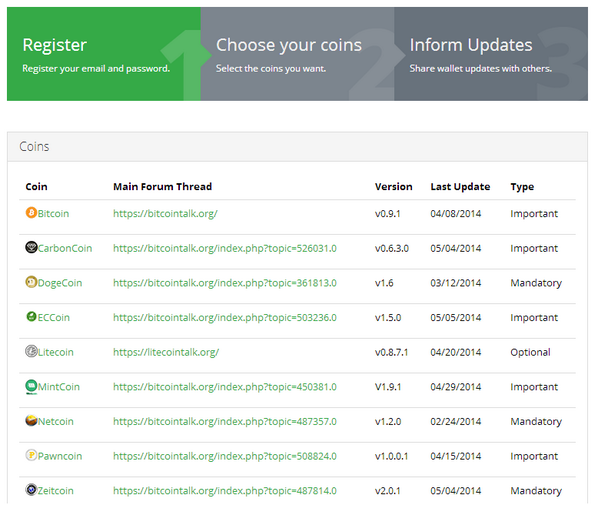Image resolution: width=598 pixels, height=505 pixels.
Task: Click the Zeitcoin logo icon
Action: coord(31,489)
